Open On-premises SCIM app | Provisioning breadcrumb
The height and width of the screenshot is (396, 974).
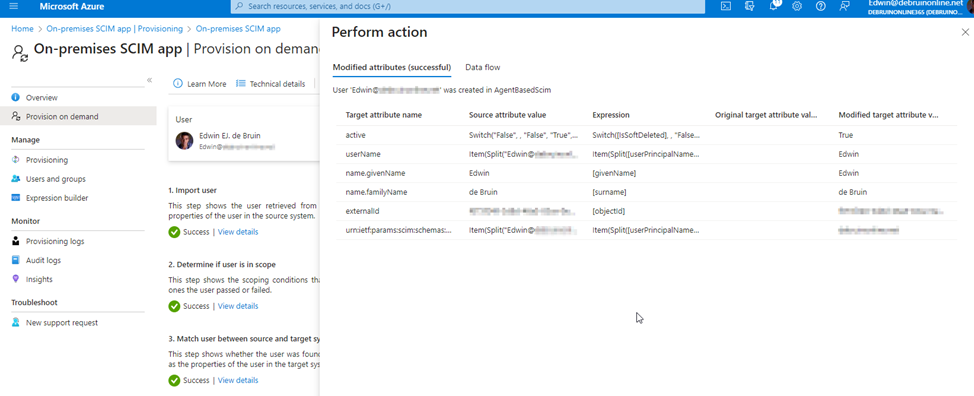(x=115, y=29)
